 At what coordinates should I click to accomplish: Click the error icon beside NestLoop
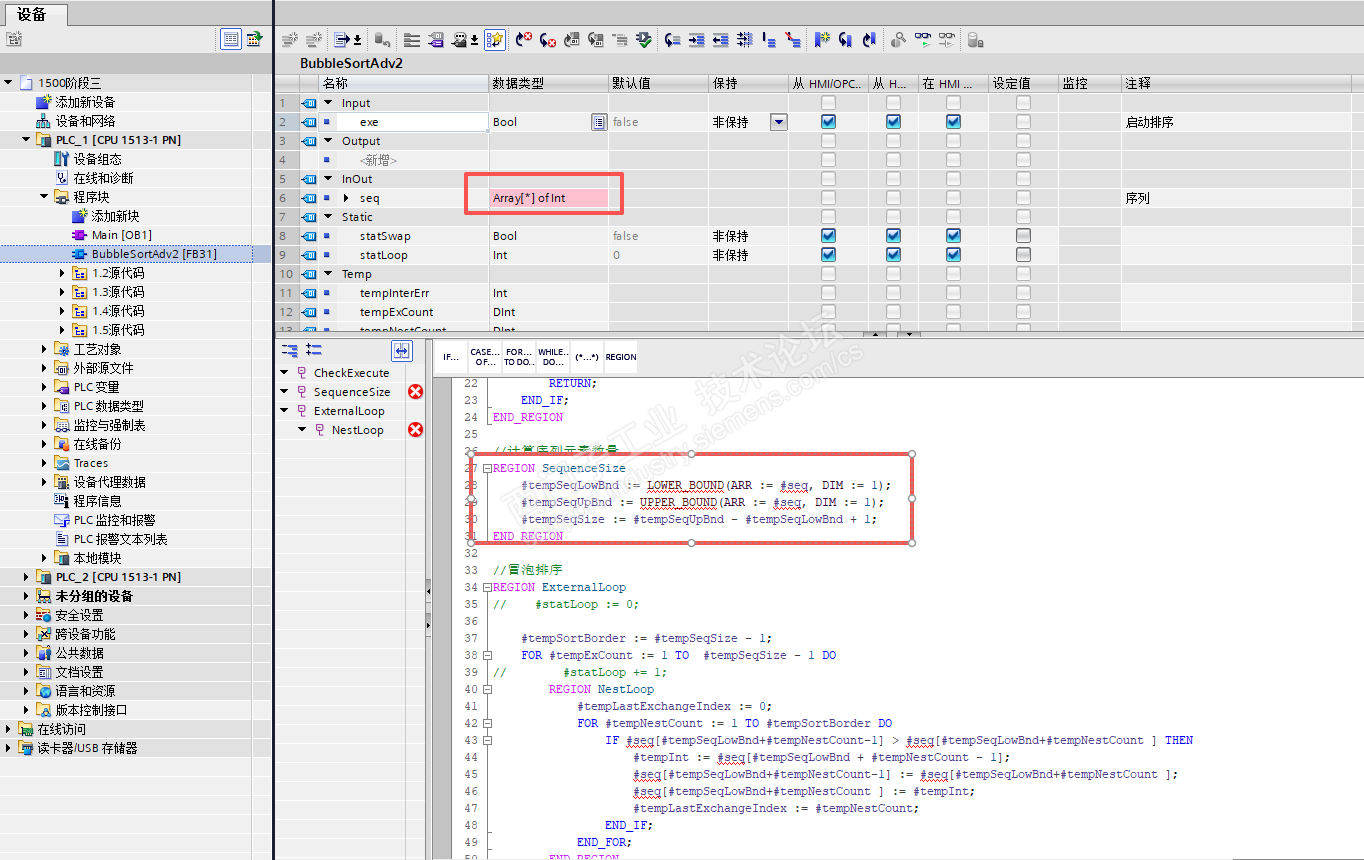click(x=415, y=430)
